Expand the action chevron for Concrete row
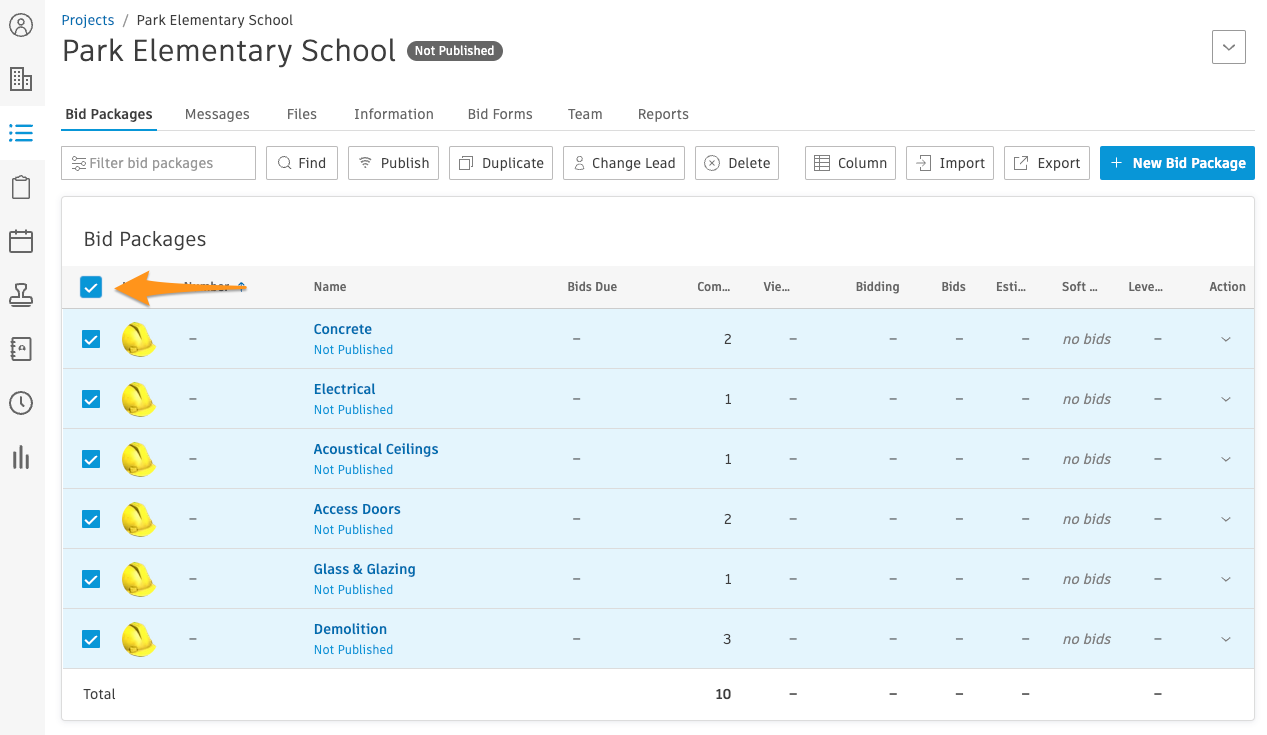 1226,340
